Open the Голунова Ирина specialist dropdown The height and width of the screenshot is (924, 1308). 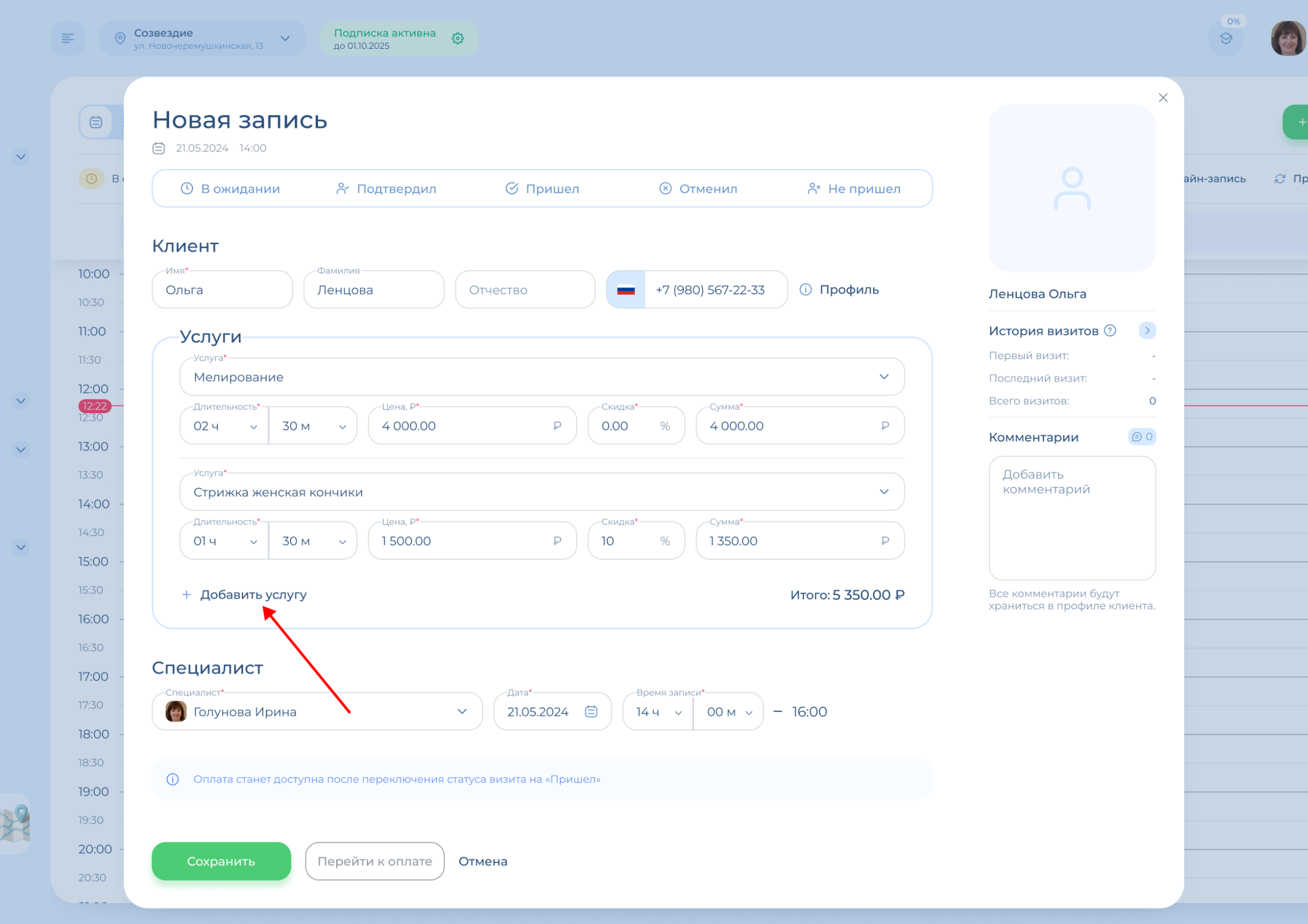(462, 711)
